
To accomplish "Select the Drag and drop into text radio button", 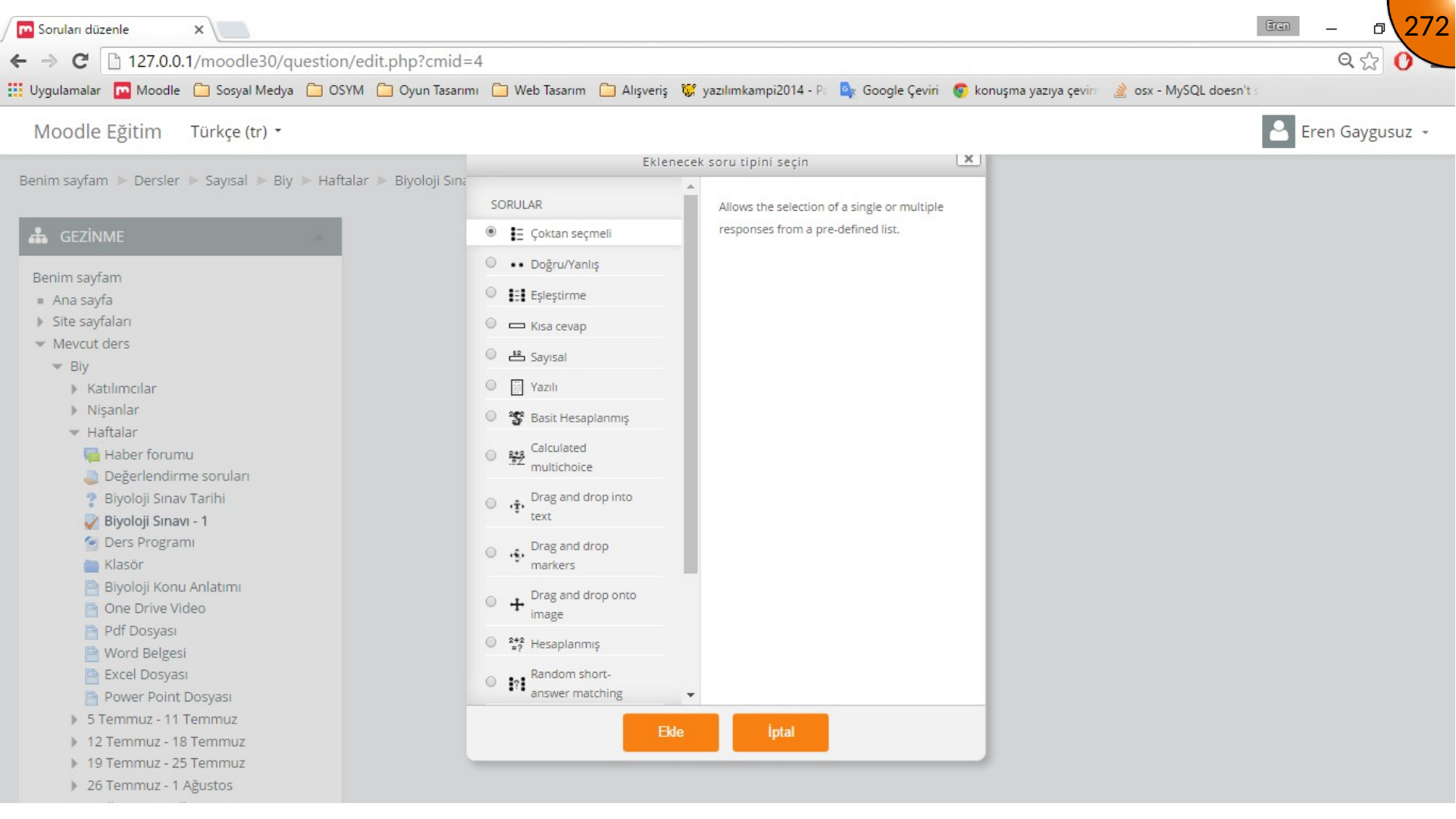I will 491,504.
